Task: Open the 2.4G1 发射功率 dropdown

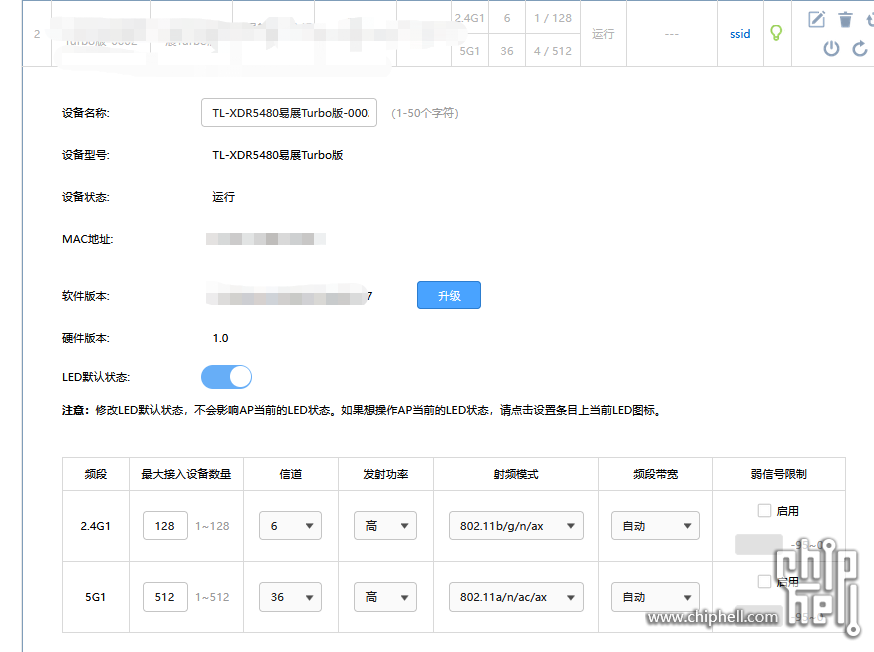Action: pos(385,526)
